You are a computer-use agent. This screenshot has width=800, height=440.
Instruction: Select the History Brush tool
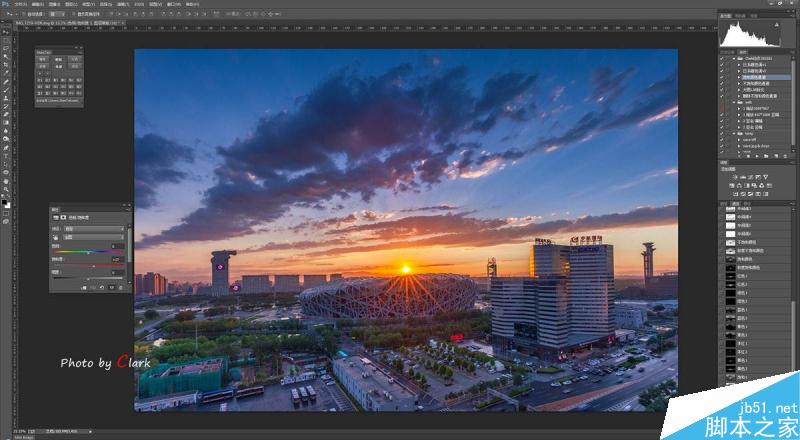click(6, 106)
